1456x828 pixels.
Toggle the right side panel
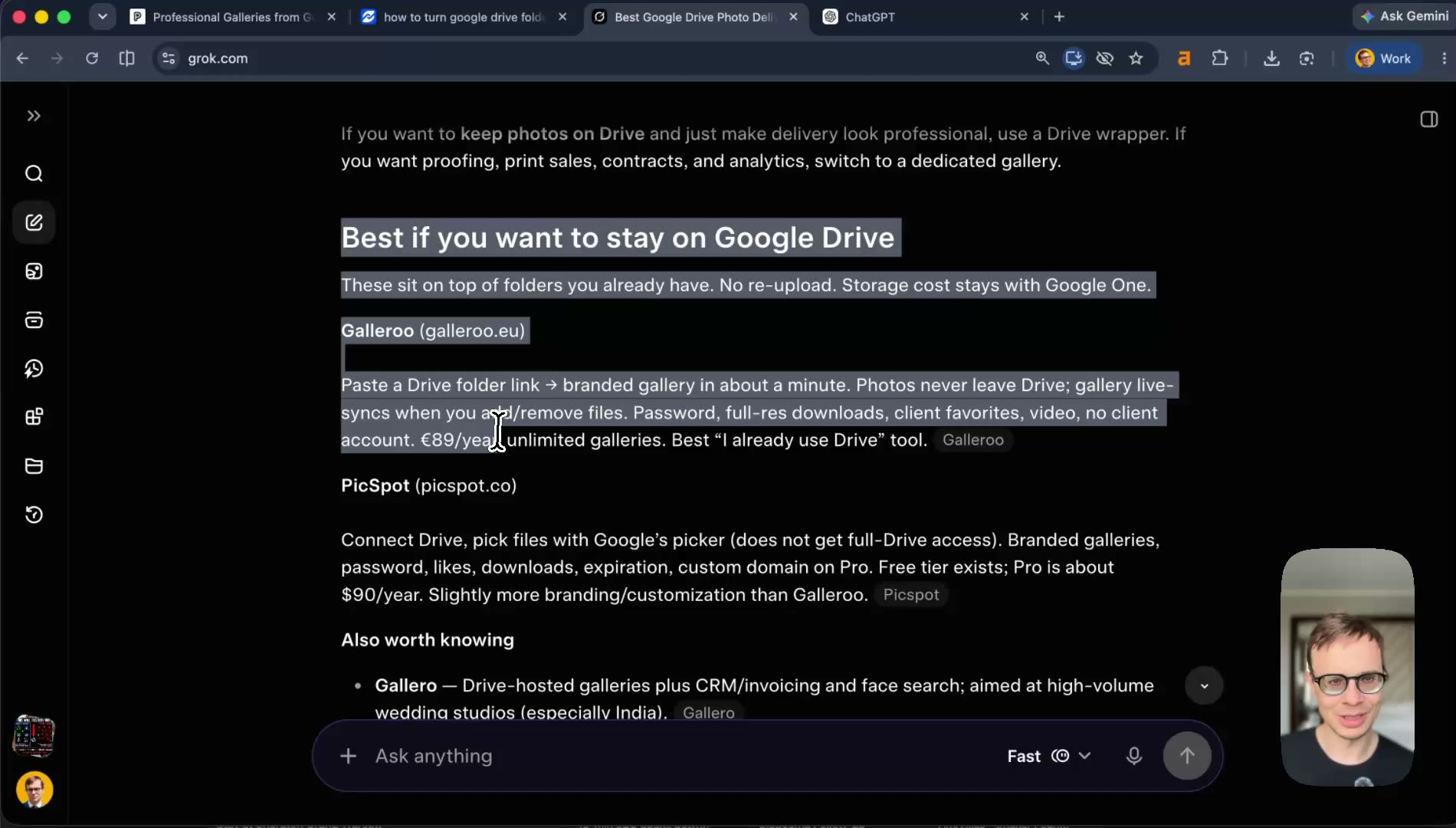pyautogui.click(x=1428, y=119)
